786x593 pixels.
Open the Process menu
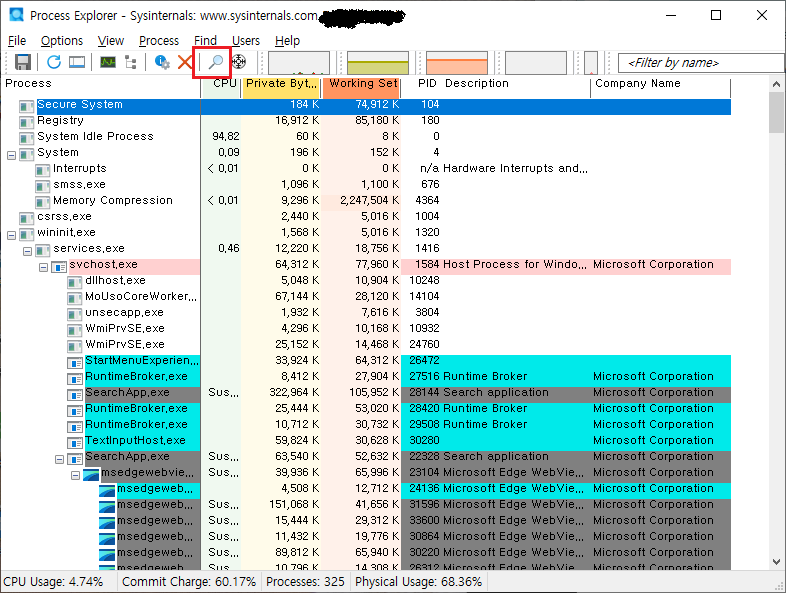[159, 41]
